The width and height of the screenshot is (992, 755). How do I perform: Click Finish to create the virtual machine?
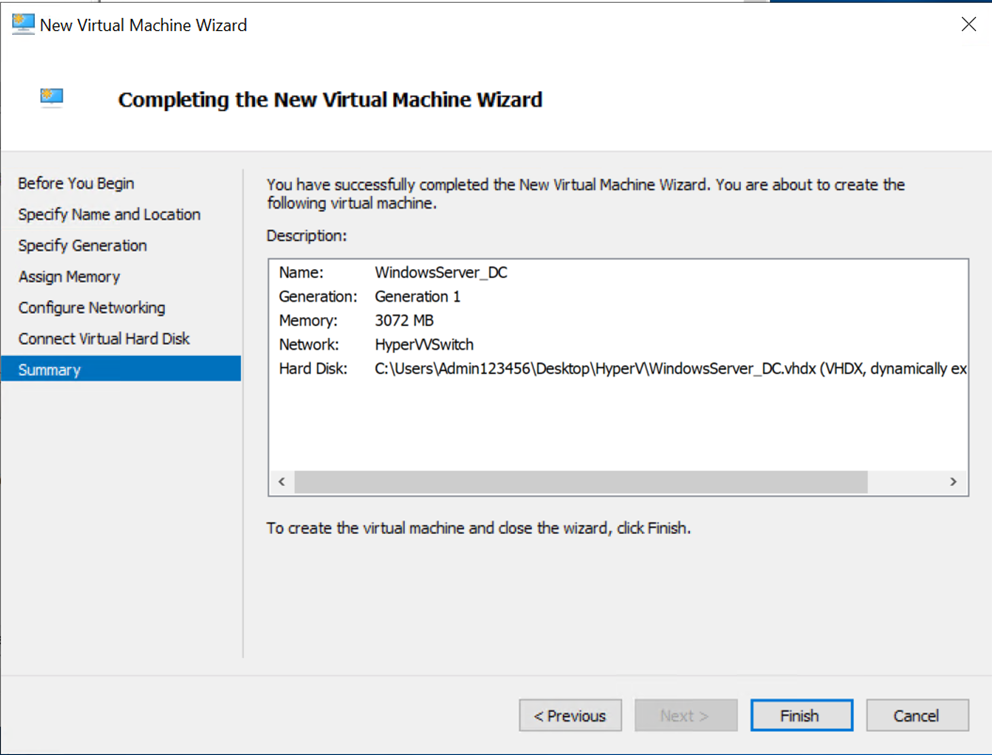click(x=801, y=715)
